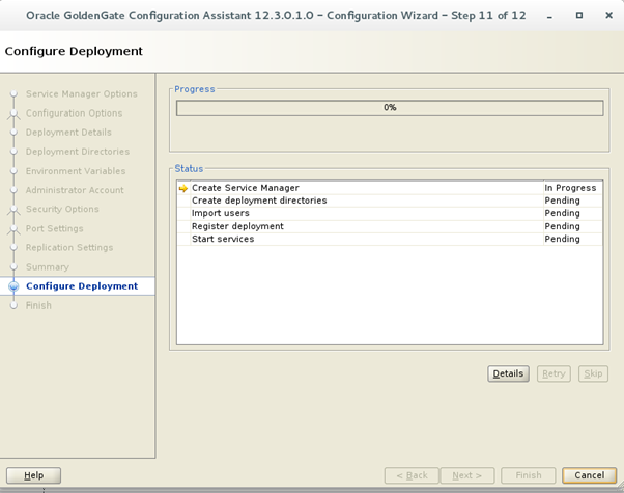
Task: Click the Summary step bullet icon
Action: [x=14, y=267]
